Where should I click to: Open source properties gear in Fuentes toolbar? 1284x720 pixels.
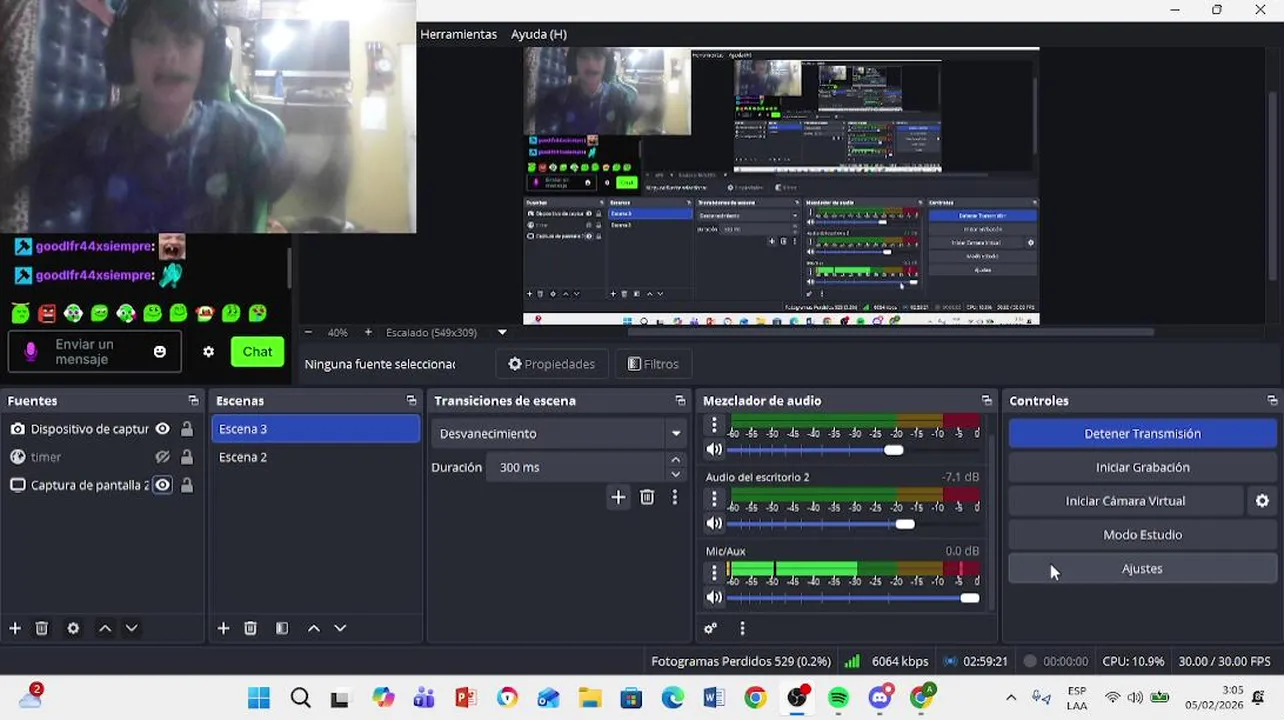click(x=73, y=628)
